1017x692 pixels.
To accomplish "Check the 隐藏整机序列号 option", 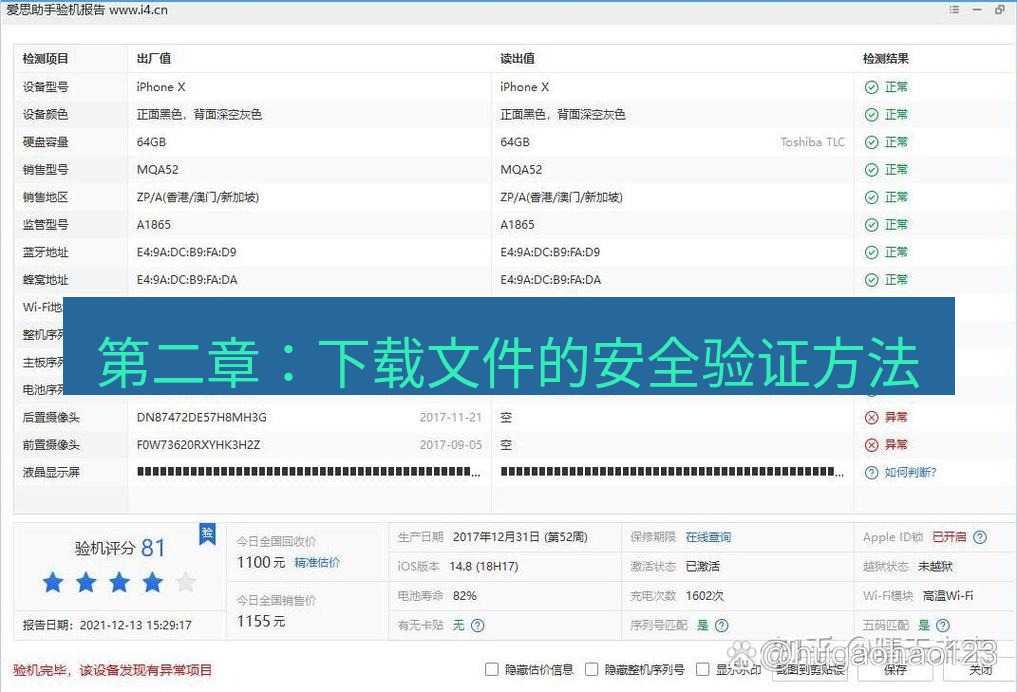I will [x=591, y=669].
